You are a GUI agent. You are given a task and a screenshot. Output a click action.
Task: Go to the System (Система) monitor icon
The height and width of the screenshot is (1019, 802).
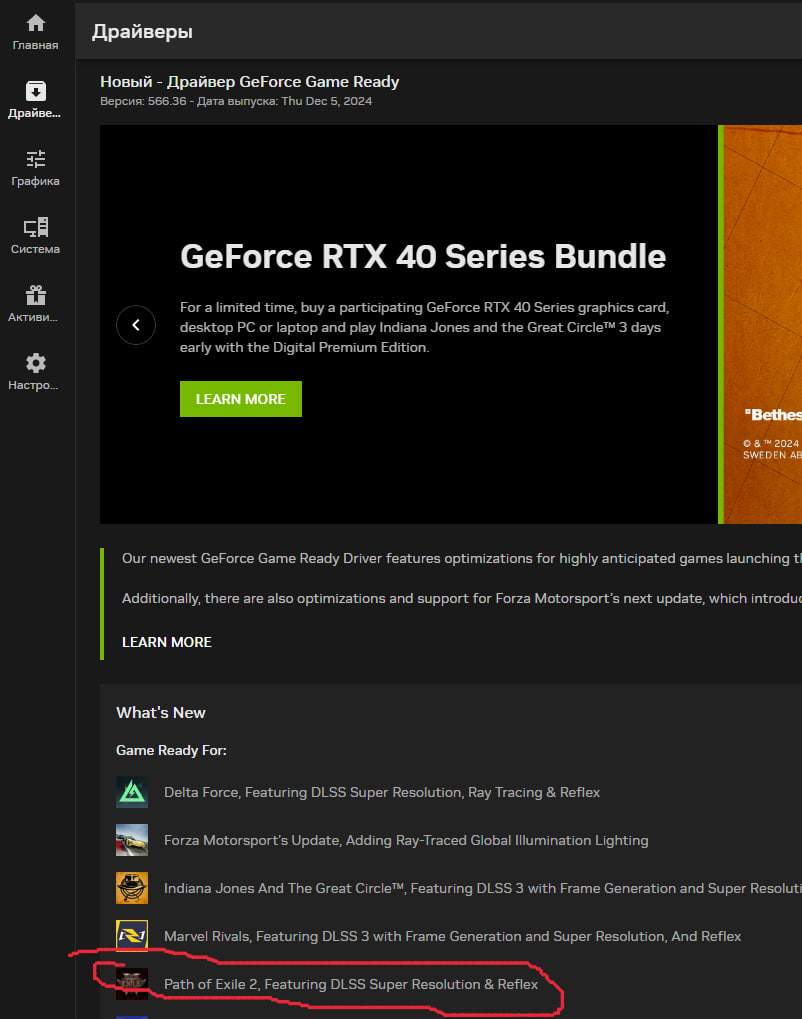click(36, 228)
